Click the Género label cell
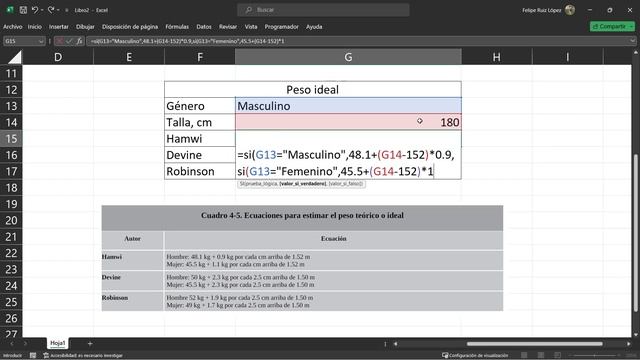The height and width of the screenshot is (360, 640). point(200,106)
